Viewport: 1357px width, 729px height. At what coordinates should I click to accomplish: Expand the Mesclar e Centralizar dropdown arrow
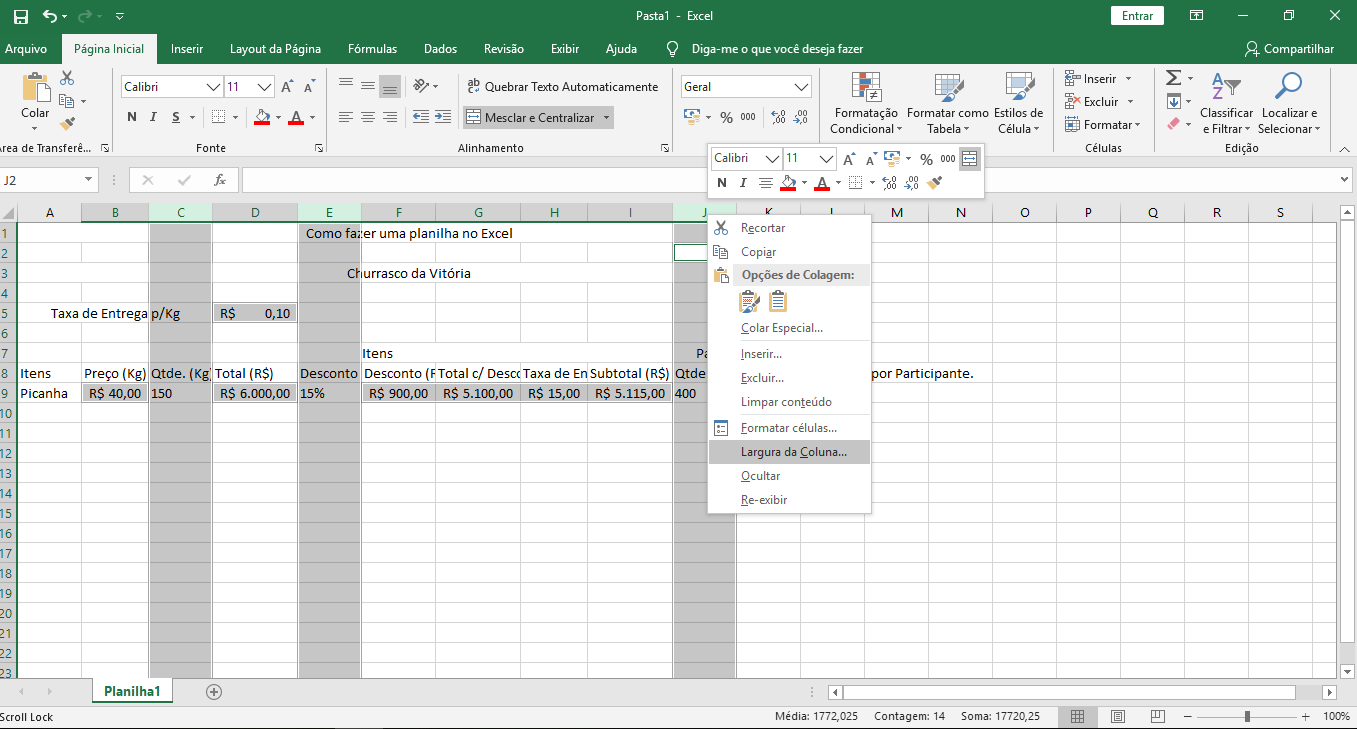click(606, 118)
